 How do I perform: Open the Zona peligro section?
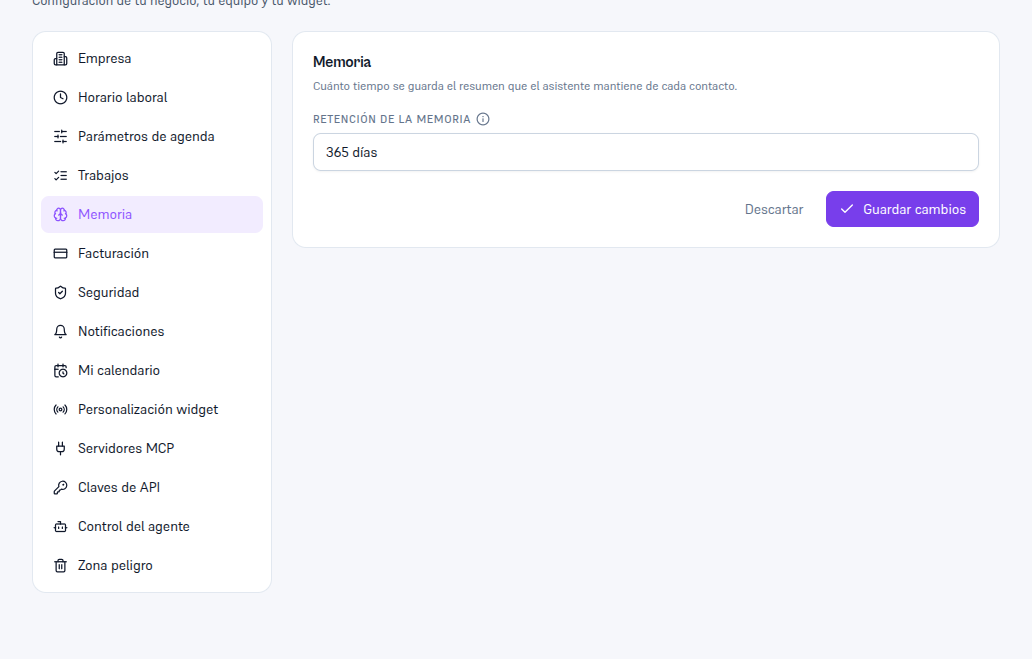click(x=152, y=566)
